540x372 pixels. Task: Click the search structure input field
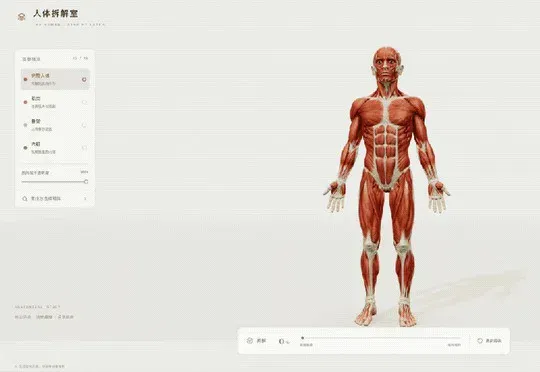click(x=55, y=199)
